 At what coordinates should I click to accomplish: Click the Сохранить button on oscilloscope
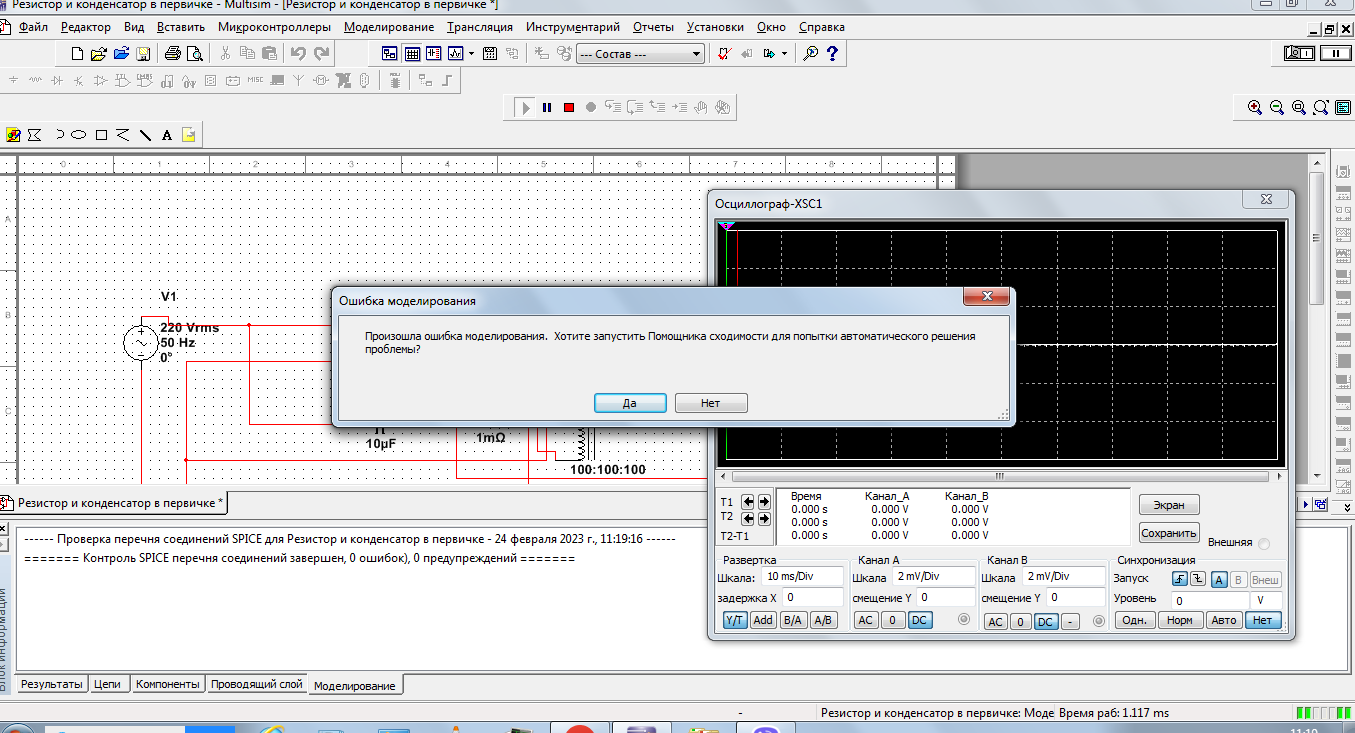1168,533
